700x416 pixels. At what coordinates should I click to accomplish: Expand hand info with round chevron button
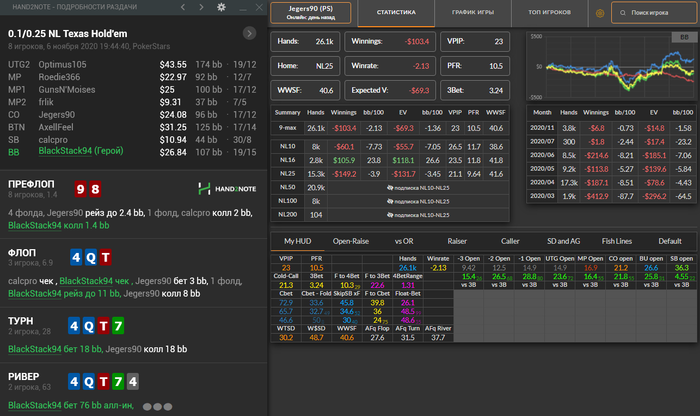[x=250, y=33]
